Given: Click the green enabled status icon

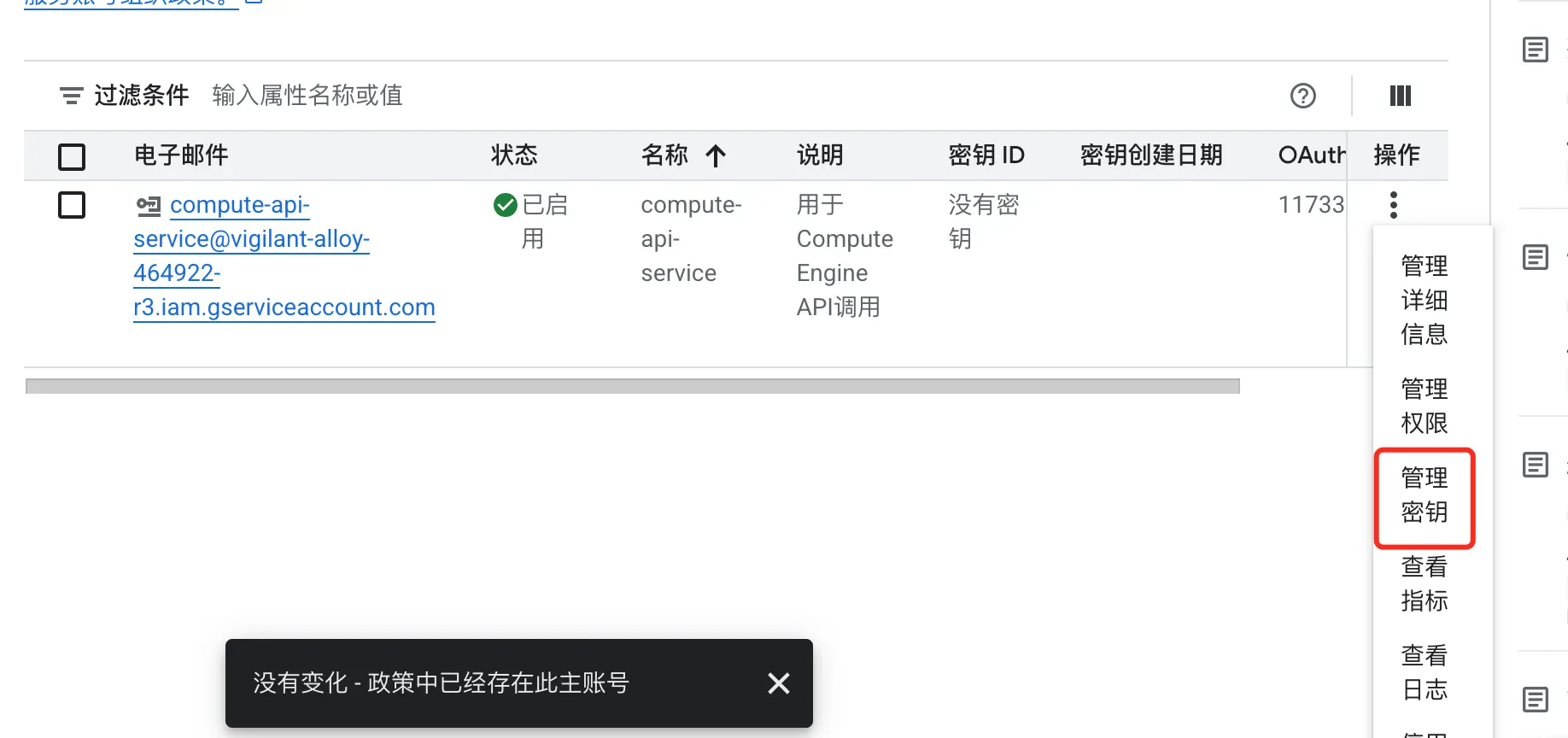Looking at the screenshot, I should pos(504,204).
